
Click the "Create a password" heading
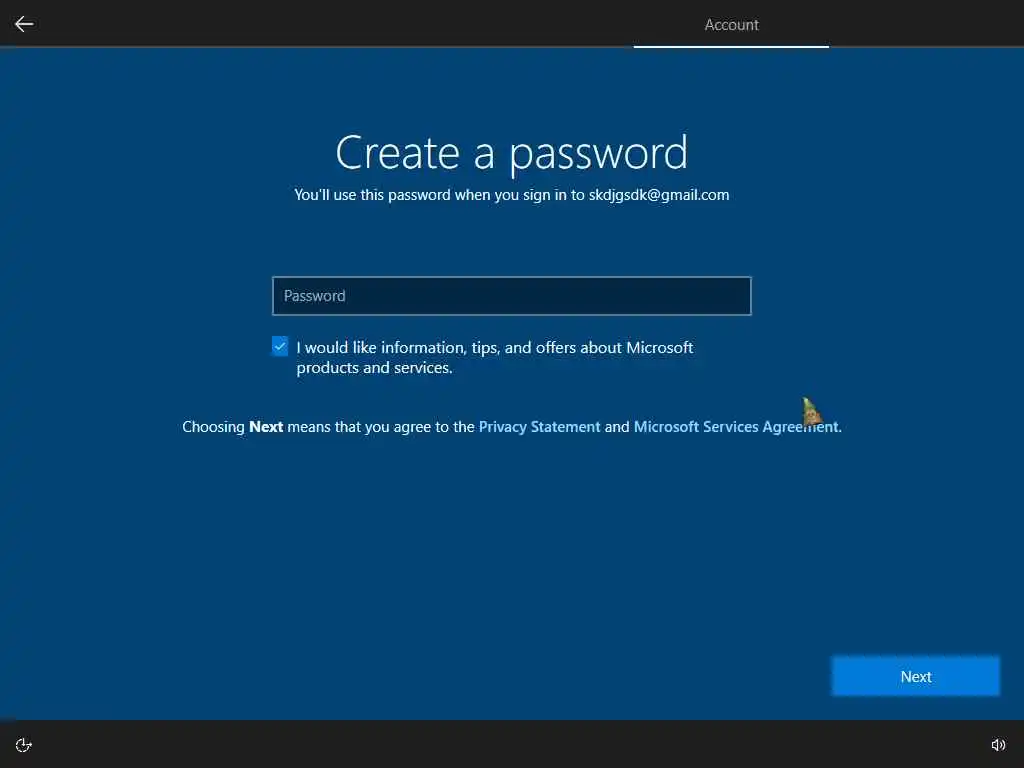pos(511,153)
